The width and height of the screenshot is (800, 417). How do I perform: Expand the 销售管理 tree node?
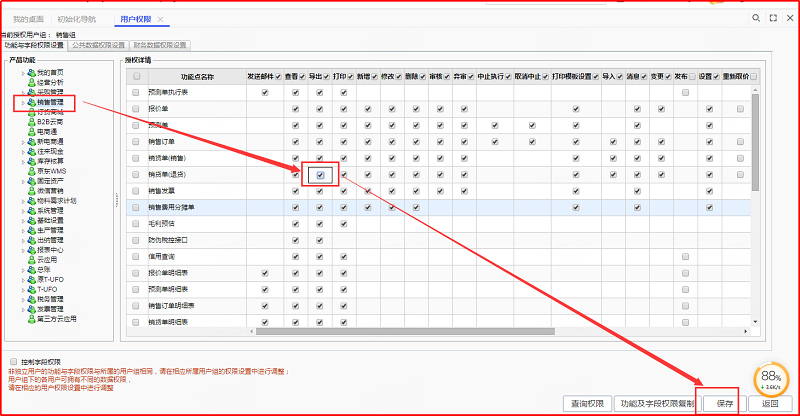(23, 102)
